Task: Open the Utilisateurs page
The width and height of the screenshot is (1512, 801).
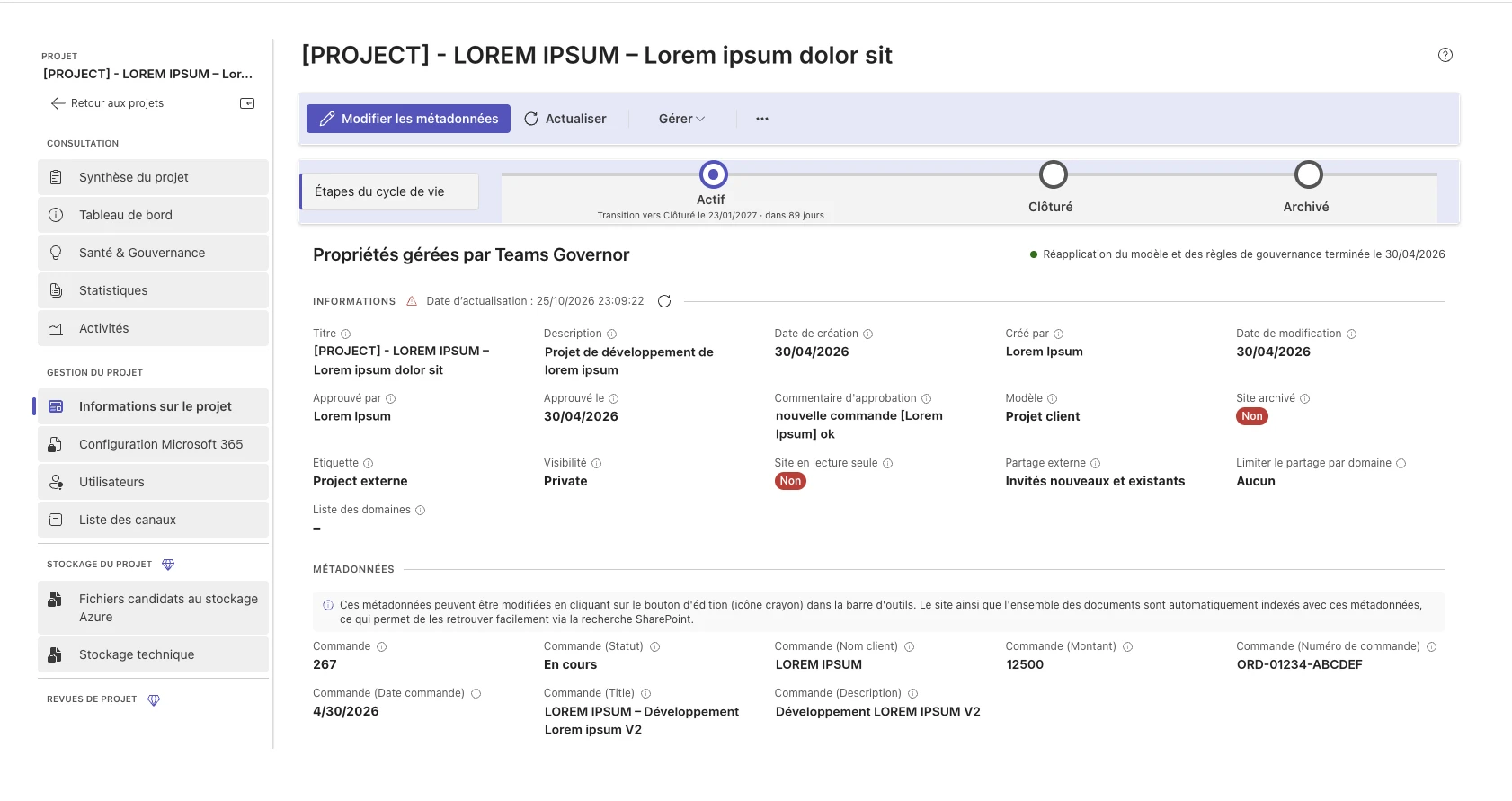Action: tap(153, 482)
